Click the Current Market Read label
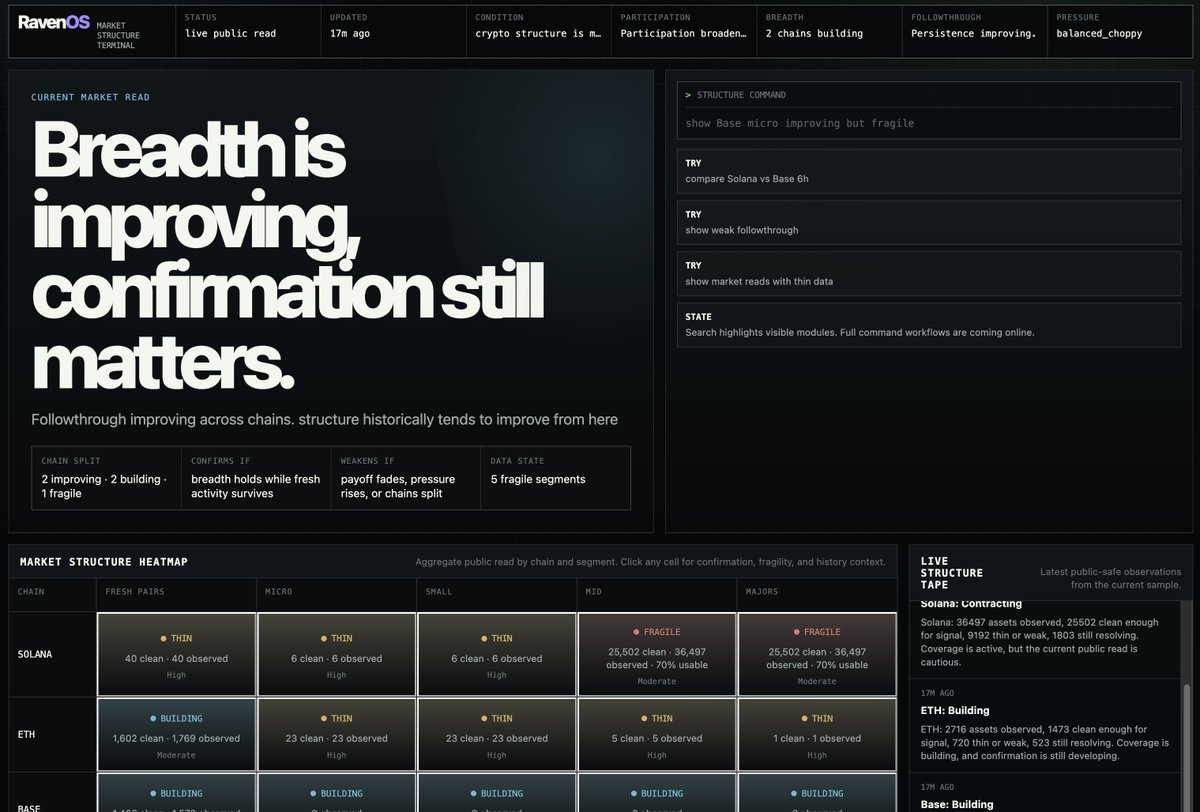Screen dimensions: 1200x812 point(91,97)
